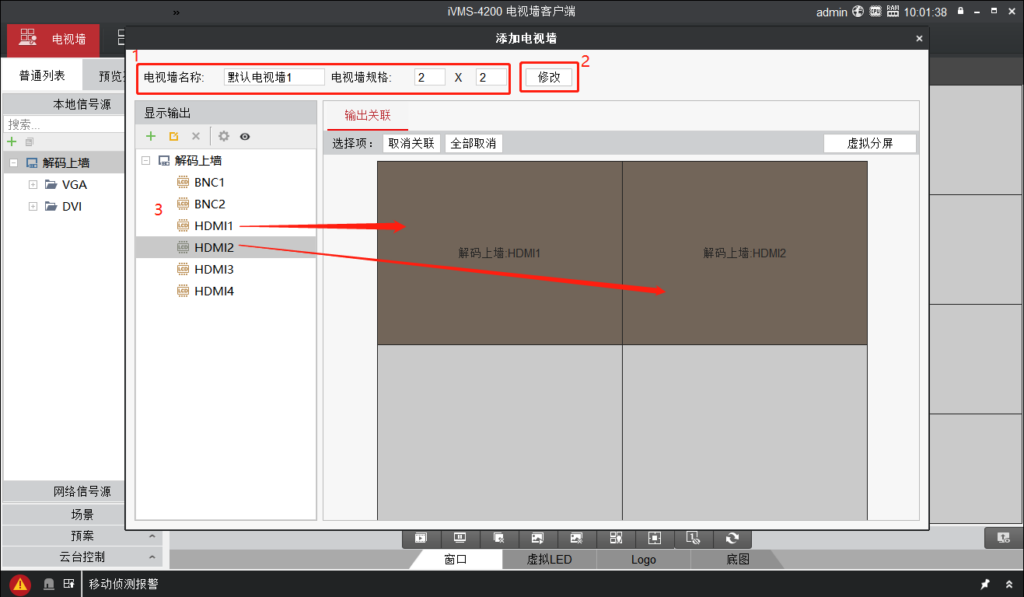Viewport: 1024px width, 597px height.
Task: Expand the DVI folder node
Action: click(33, 207)
